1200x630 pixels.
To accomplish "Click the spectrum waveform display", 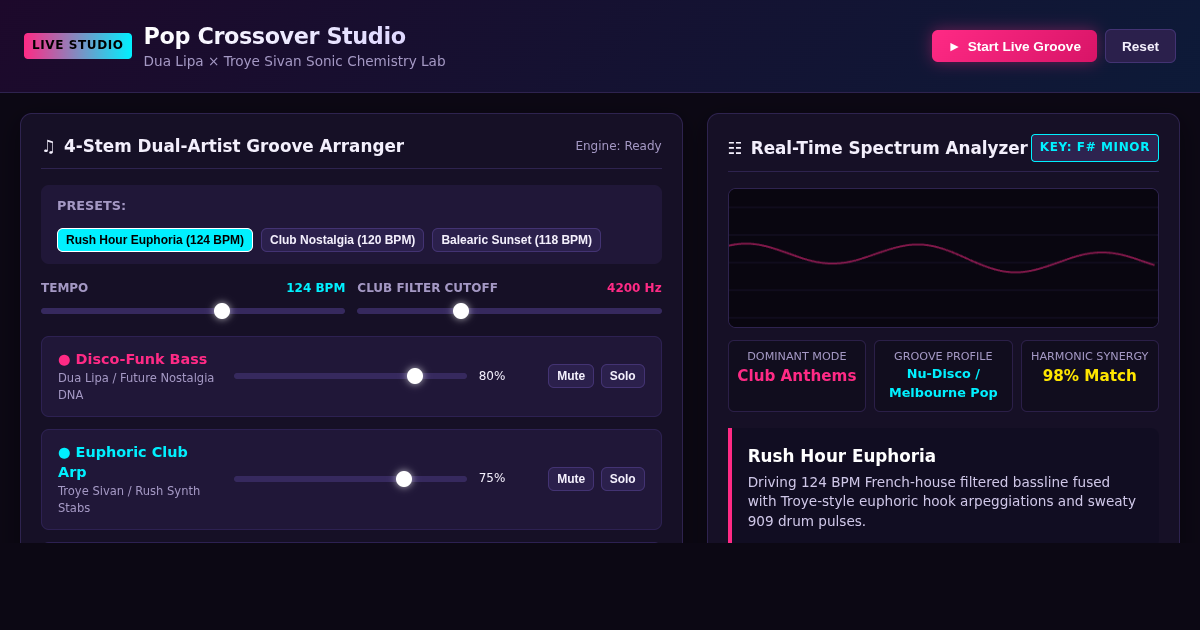I will [943, 258].
